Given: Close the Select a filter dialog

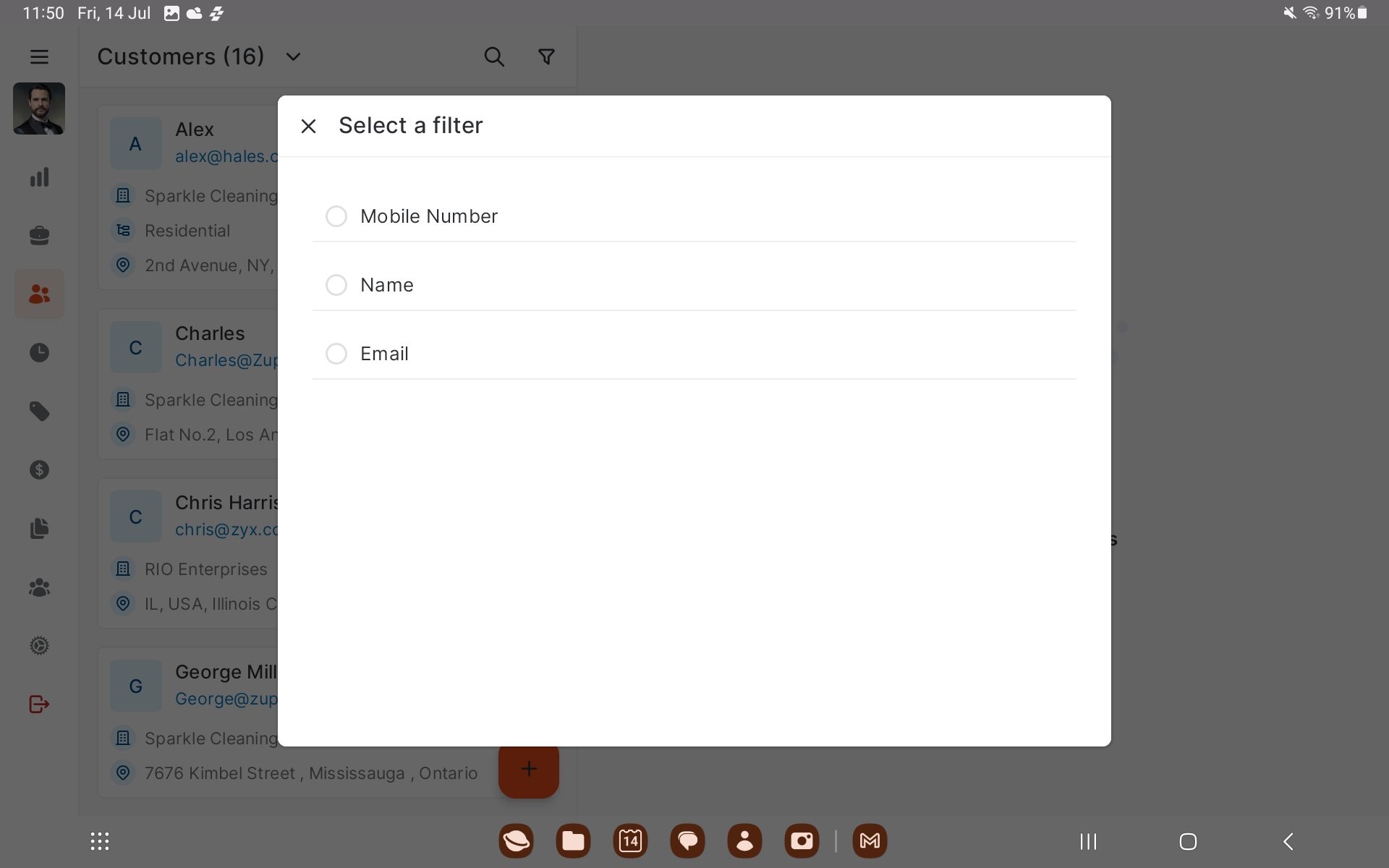Looking at the screenshot, I should (x=308, y=126).
